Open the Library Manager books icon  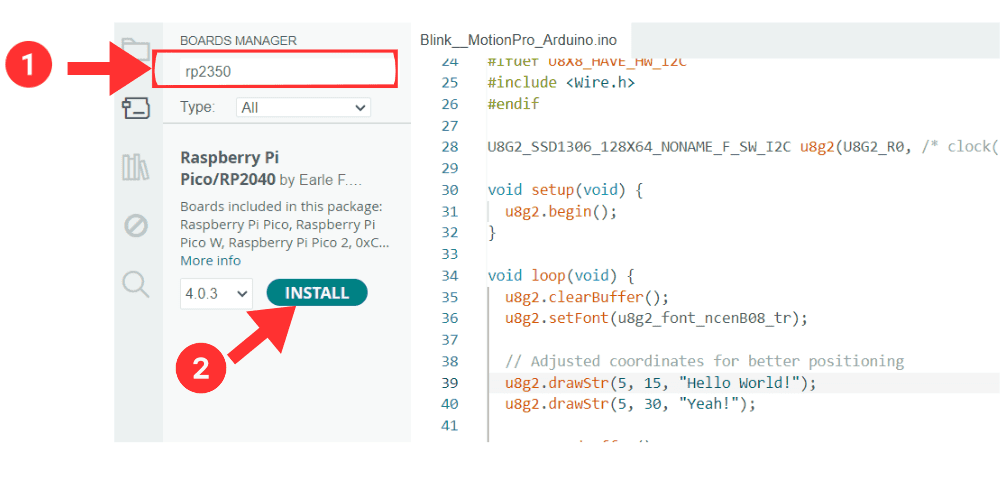pyautogui.click(x=135, y=167)
